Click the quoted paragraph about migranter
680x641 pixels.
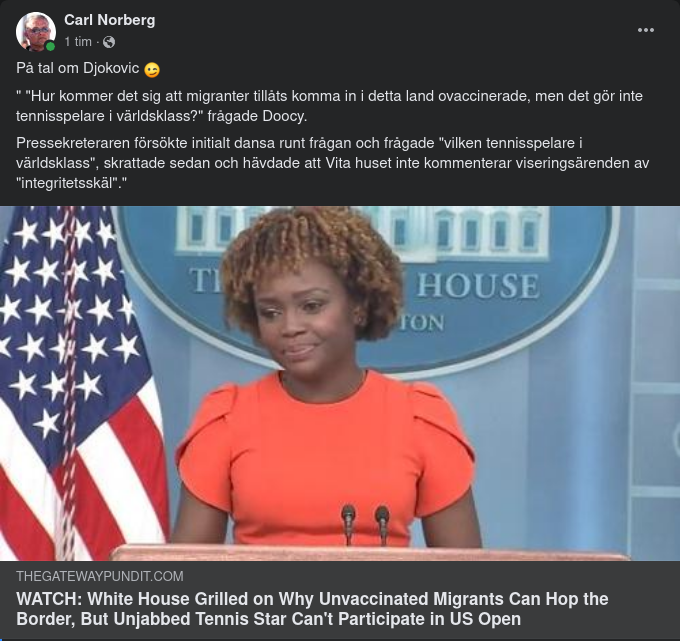330,106
